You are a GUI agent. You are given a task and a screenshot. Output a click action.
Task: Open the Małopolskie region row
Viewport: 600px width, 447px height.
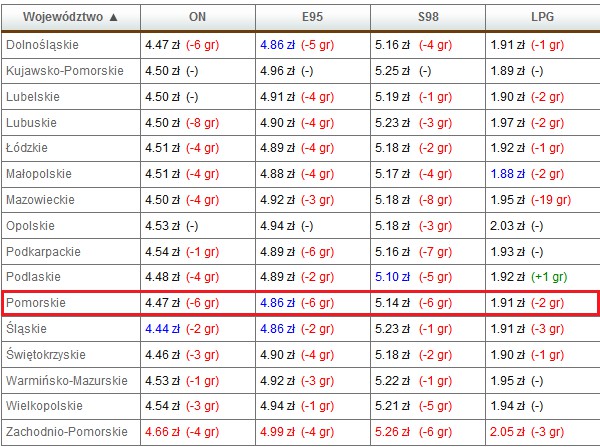pos(37,174)
